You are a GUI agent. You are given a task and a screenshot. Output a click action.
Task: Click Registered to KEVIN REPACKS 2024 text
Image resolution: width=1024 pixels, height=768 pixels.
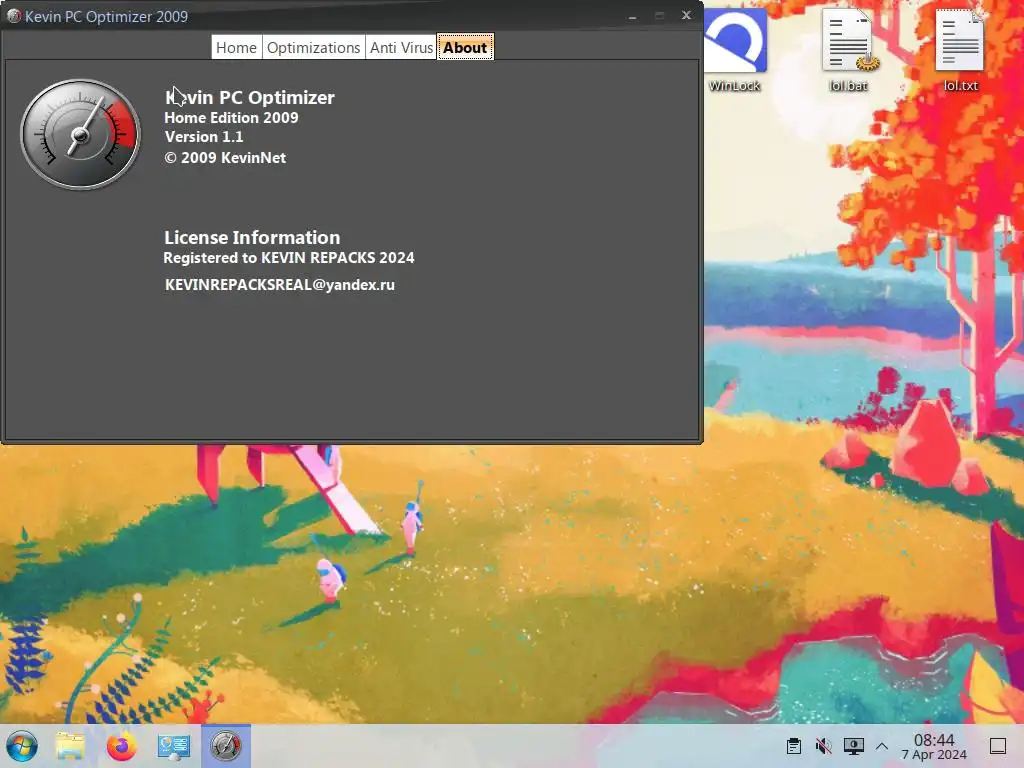[289, 258]
